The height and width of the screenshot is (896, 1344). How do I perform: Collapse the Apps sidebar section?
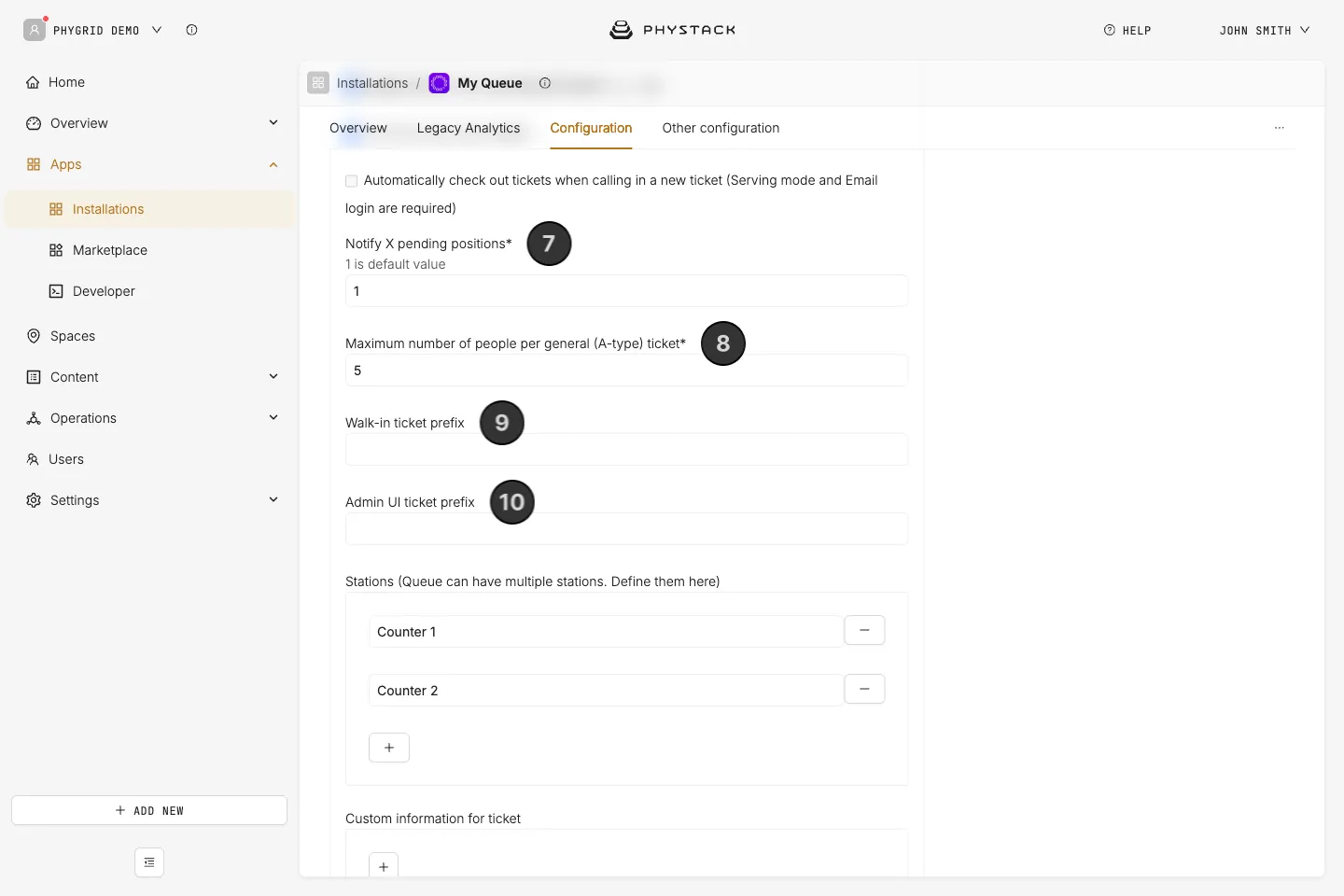(x=273, y=164)
